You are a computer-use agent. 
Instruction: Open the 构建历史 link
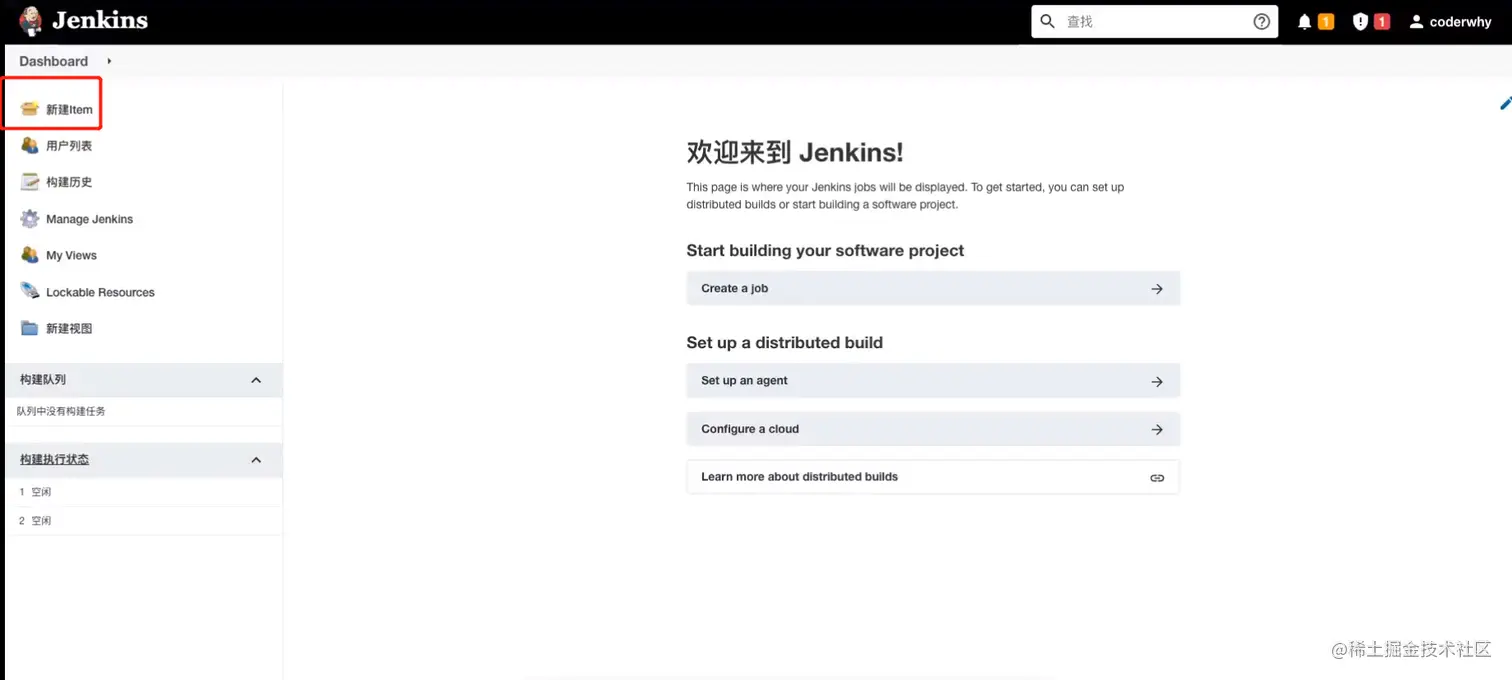pyautogui.click(x=69, y=182)
